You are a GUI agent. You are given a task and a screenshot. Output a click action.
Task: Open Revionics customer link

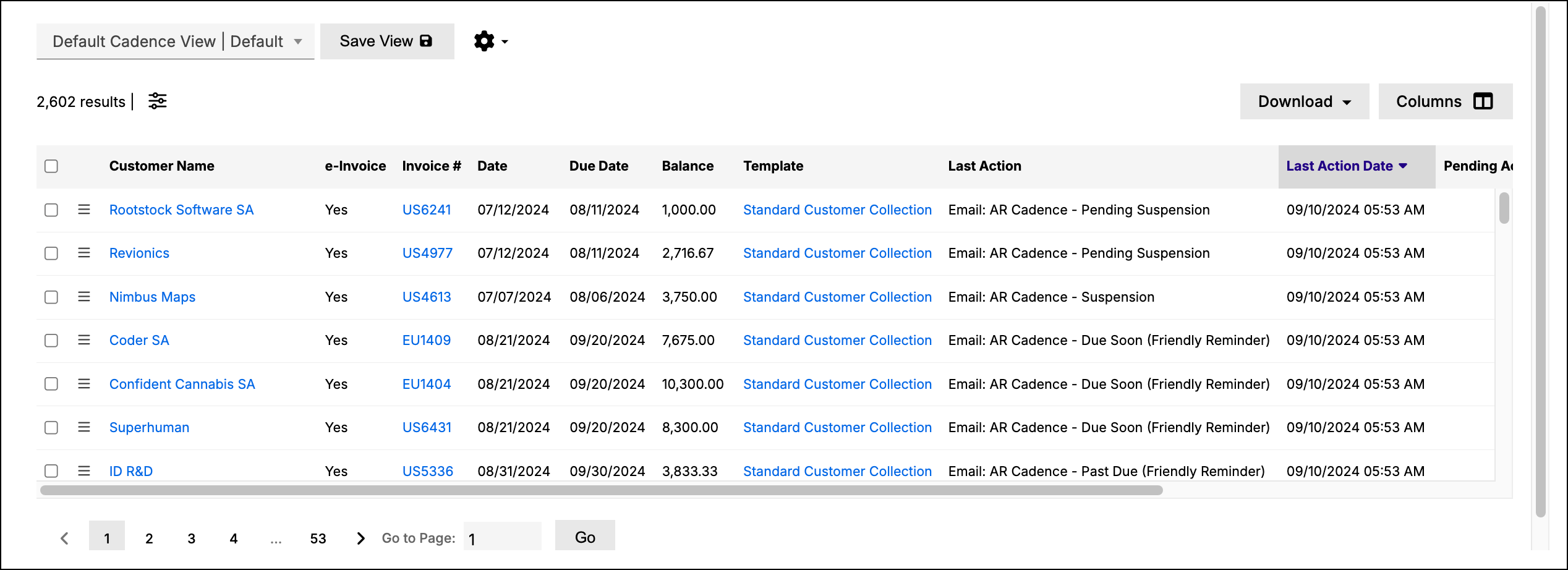pyautogui.click(x=139, y=253)
